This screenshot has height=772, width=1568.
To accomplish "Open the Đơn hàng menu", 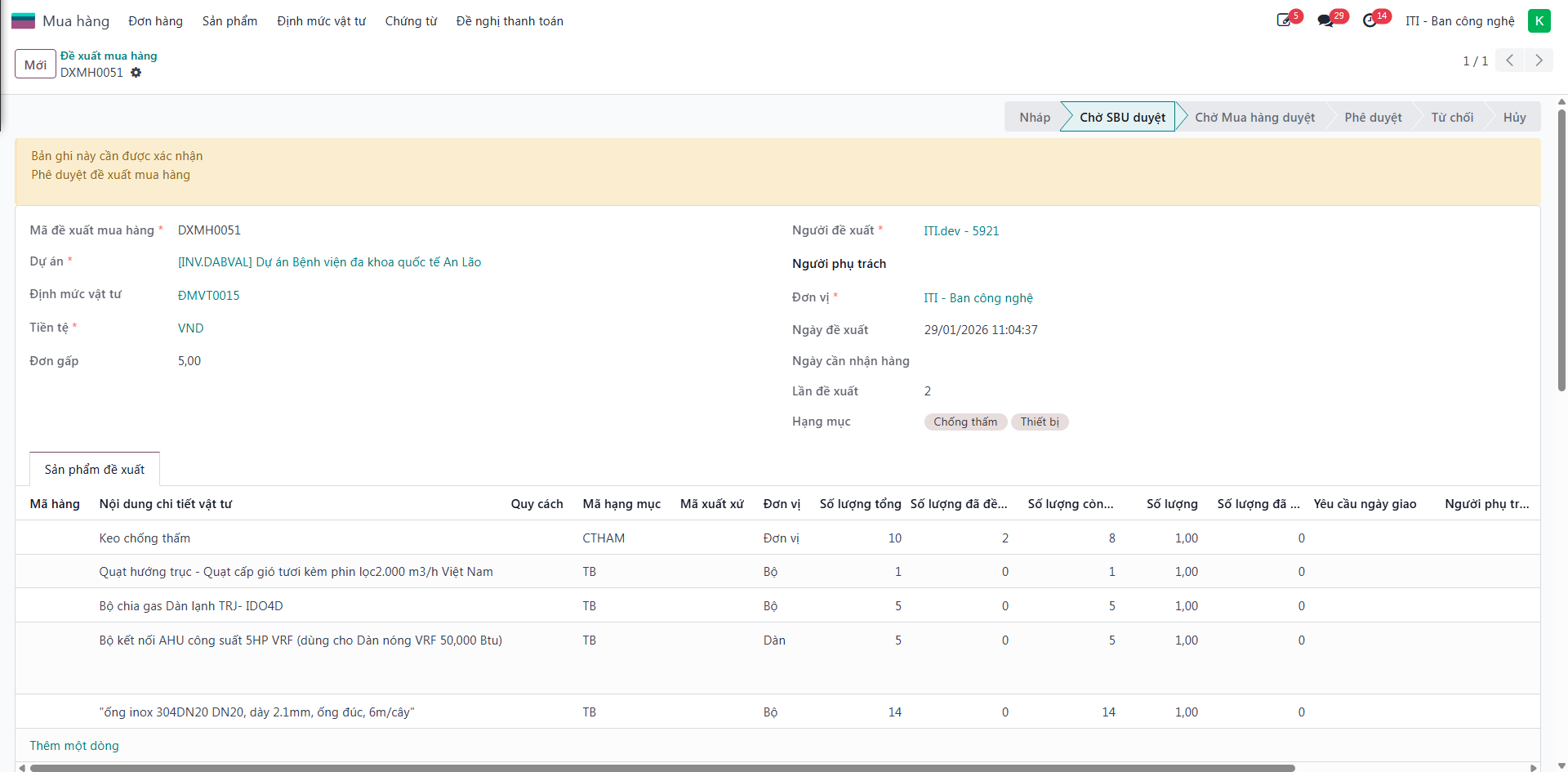I will [155, 21].
